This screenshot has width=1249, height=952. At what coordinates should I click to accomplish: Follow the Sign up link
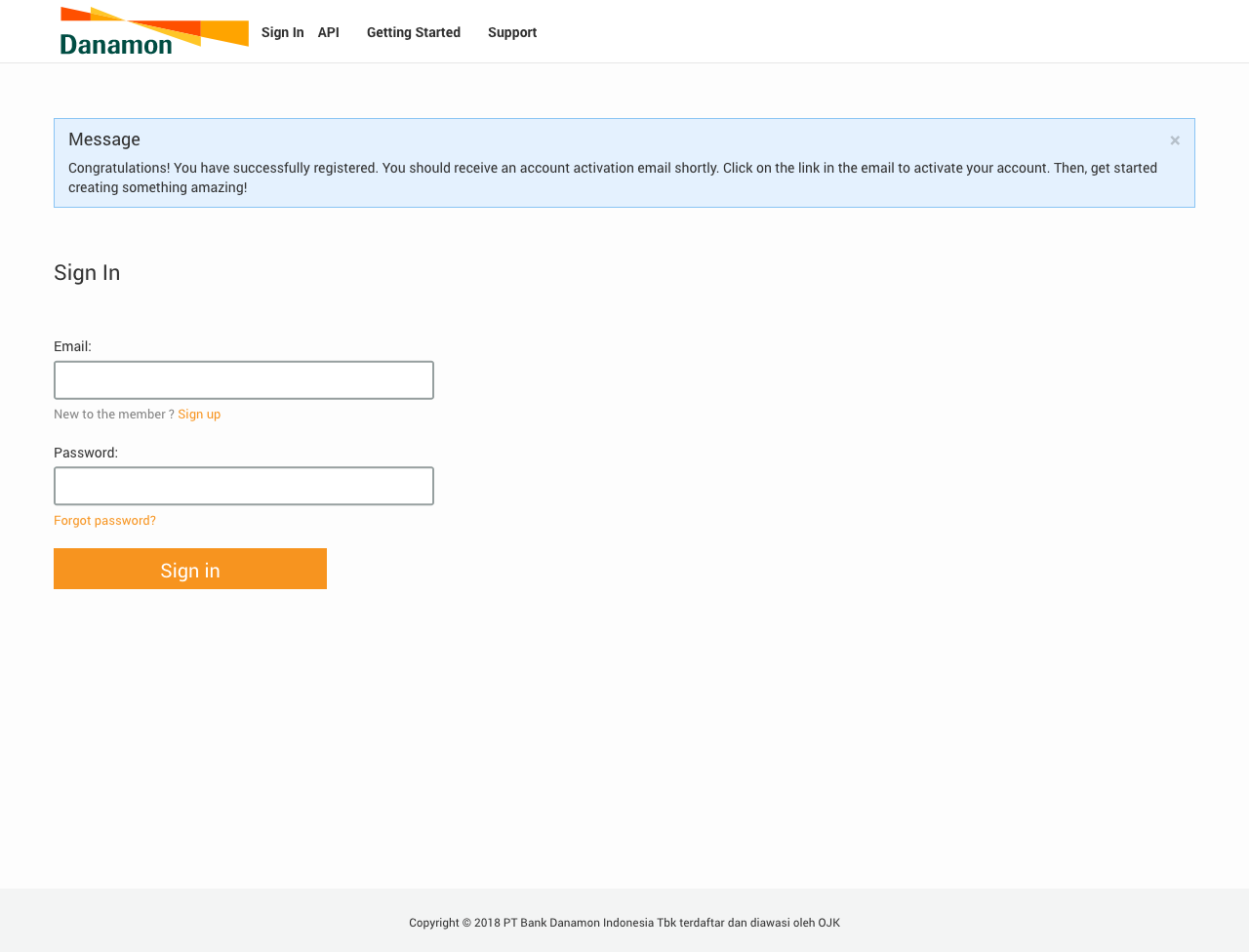coord(199,415)
